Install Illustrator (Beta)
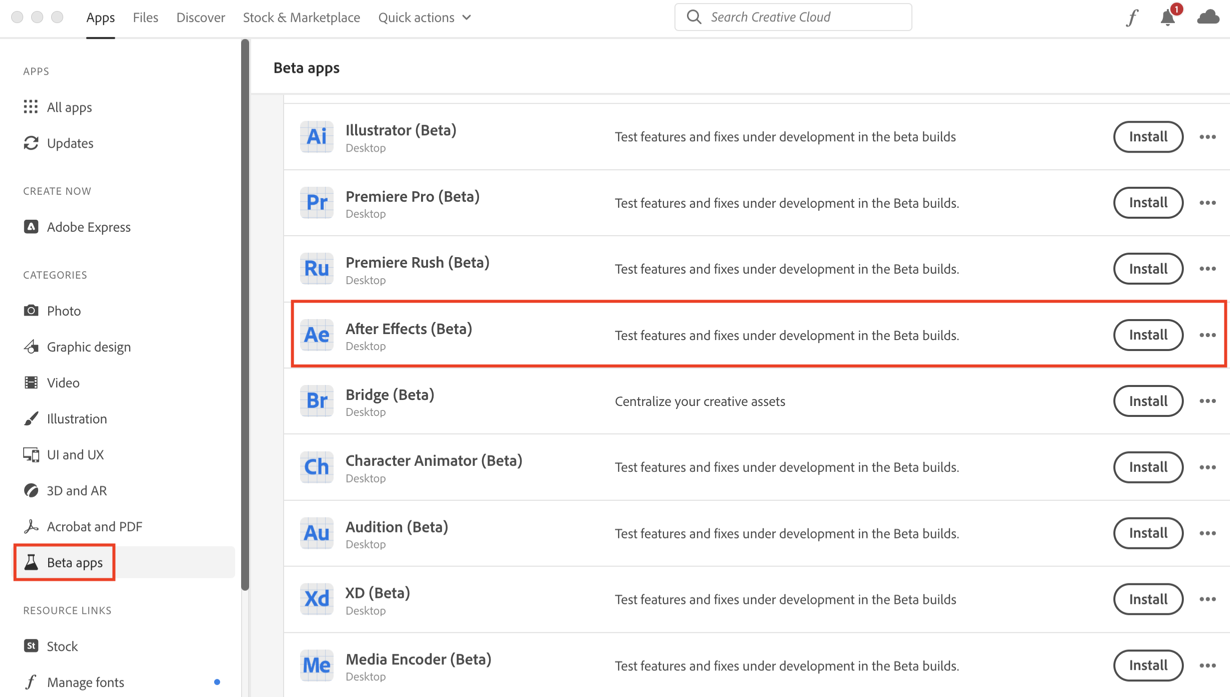This screenshot has height=697, width=1230. [x=1148, y=137]
